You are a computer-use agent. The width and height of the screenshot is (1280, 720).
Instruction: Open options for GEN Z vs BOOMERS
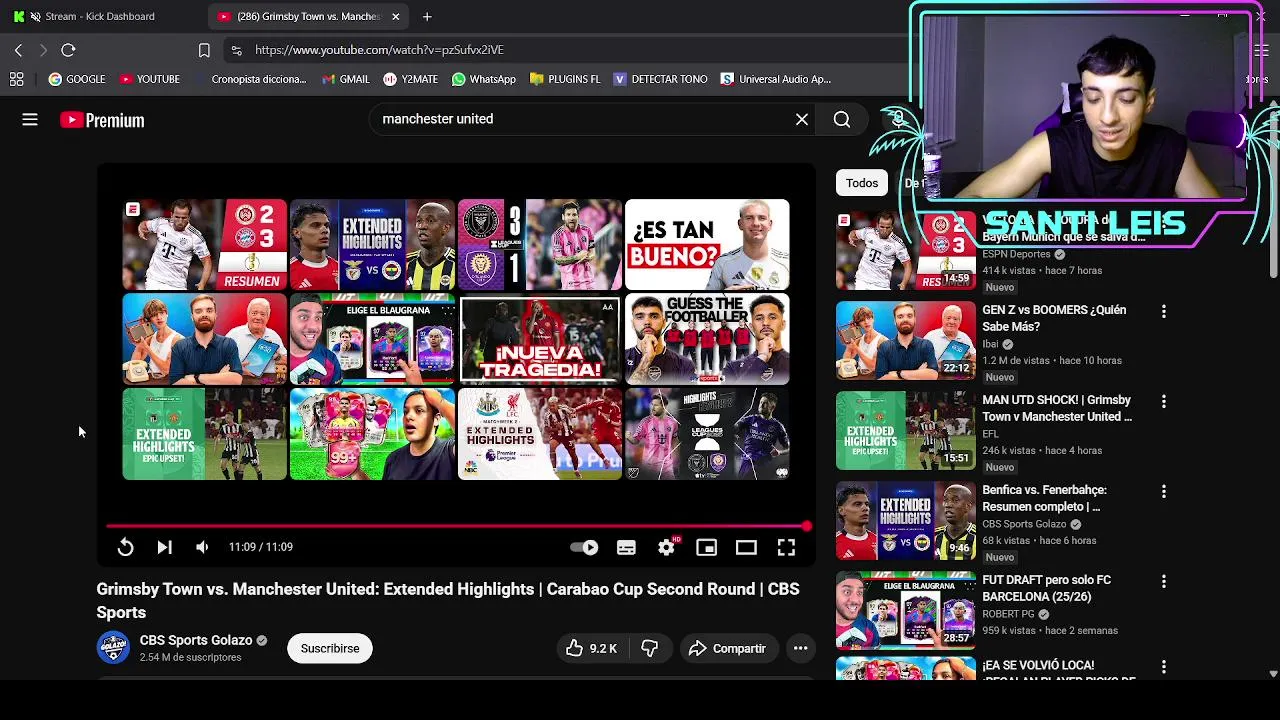1163,312
